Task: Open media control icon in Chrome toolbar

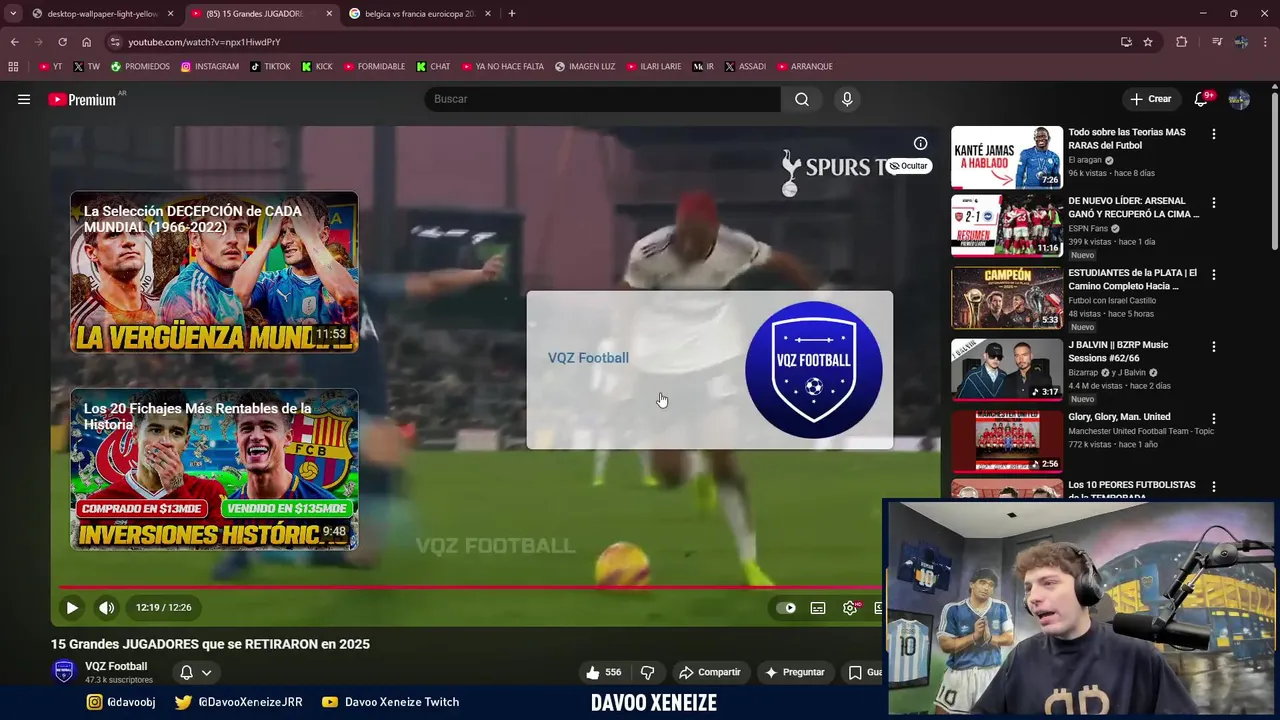Action: coord(1216,42)
